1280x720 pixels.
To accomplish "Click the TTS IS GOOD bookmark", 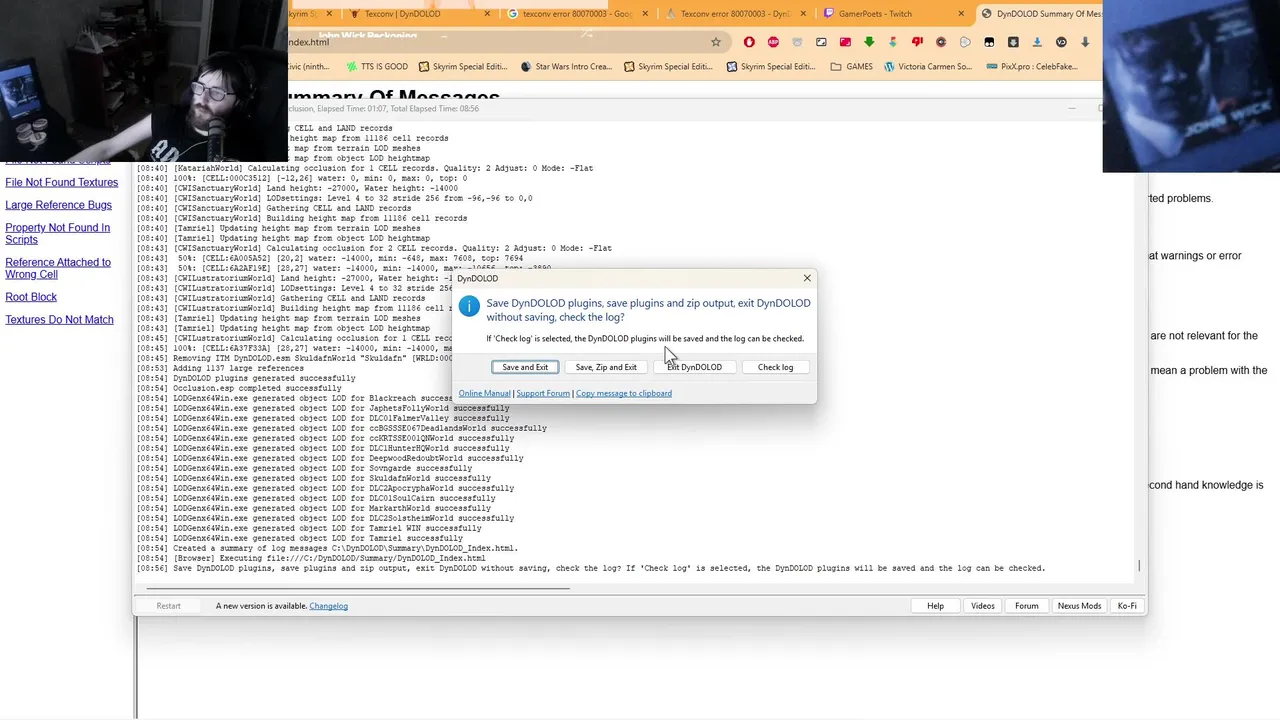I will (x=377, y=67).
